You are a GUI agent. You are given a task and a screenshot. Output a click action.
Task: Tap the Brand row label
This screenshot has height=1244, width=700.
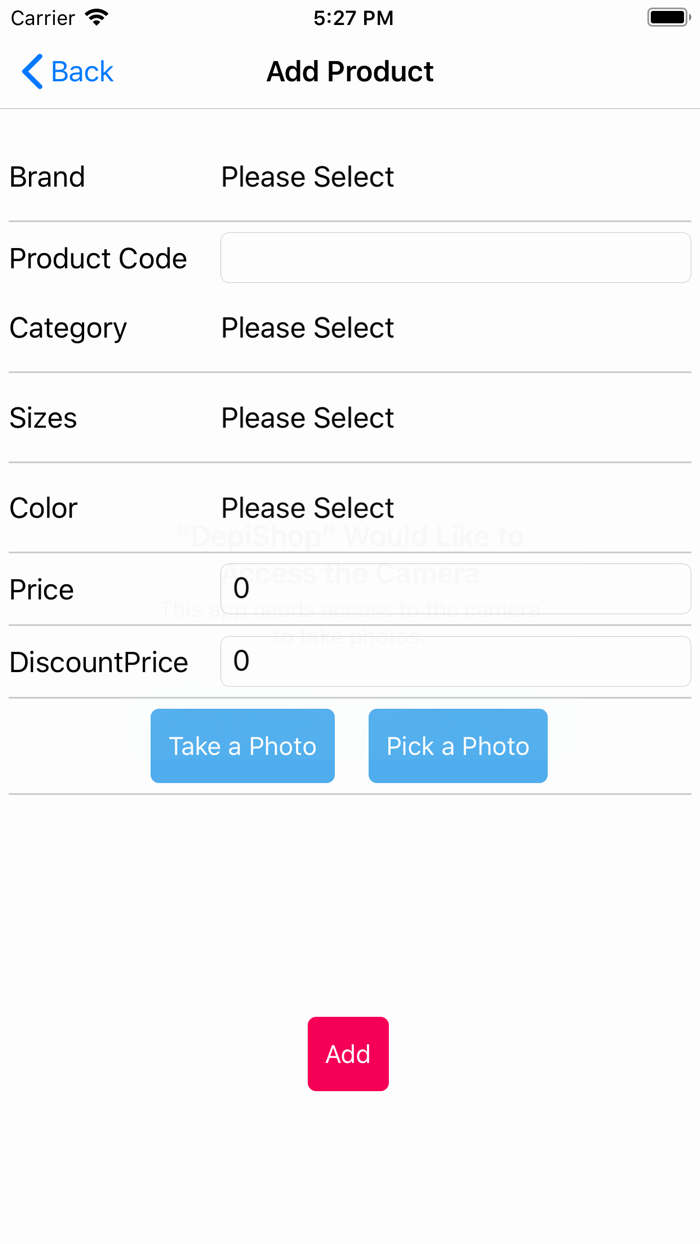point(46,177)
